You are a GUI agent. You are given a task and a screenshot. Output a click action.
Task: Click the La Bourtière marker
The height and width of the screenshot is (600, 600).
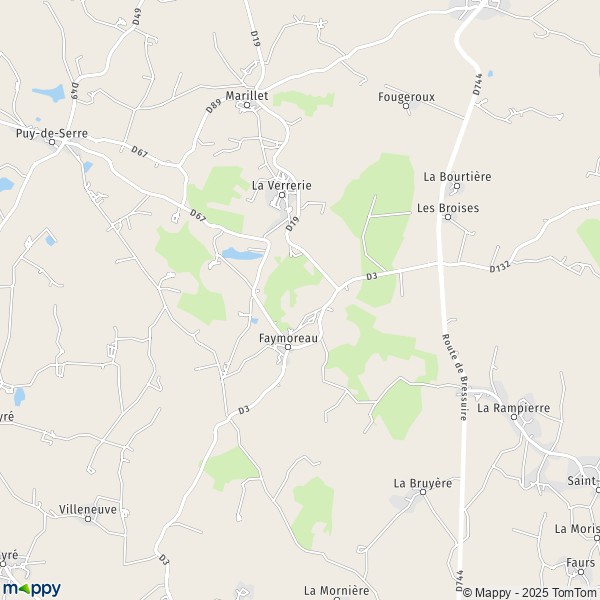(457, 186)
